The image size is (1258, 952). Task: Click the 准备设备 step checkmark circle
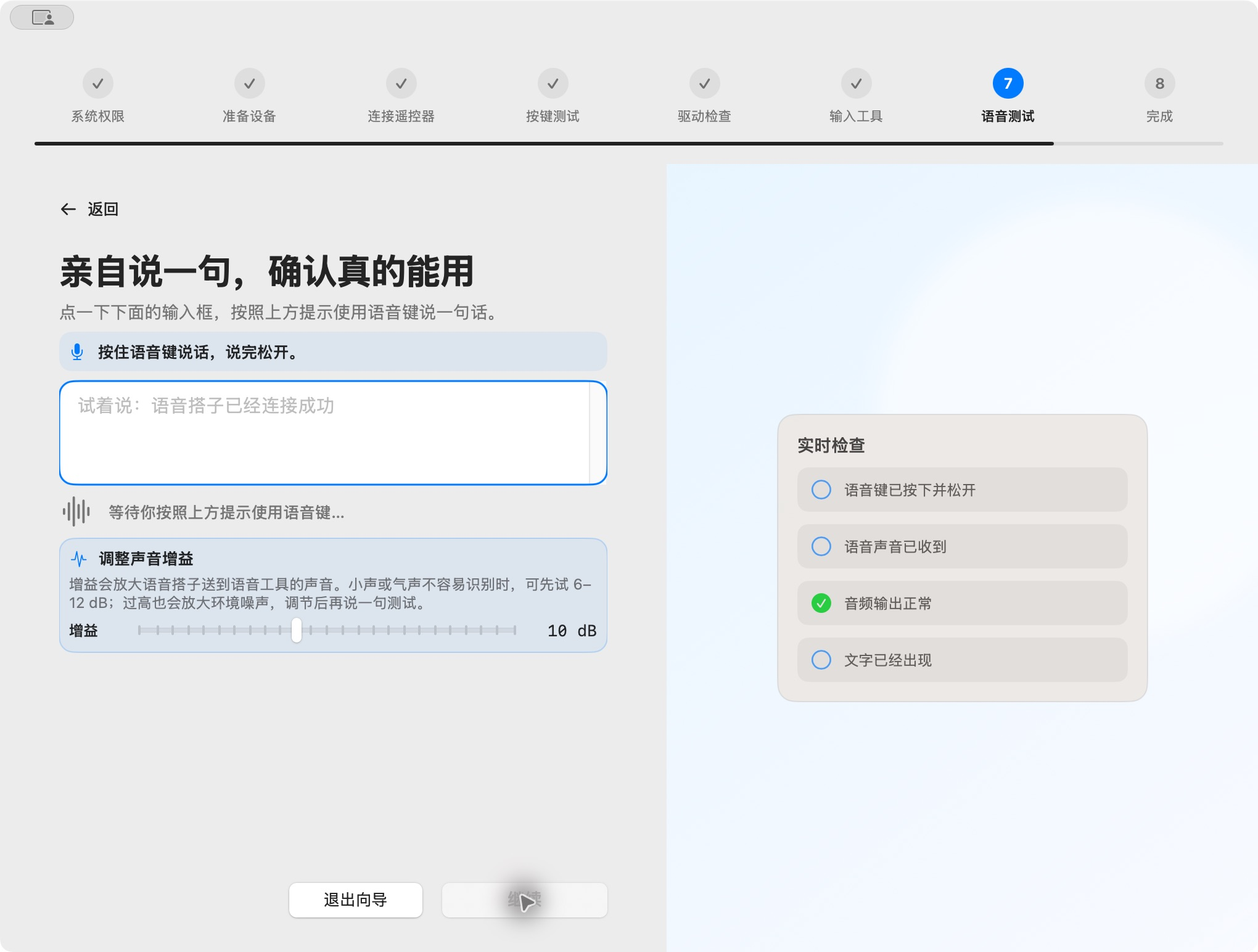(x=250, y=83)
